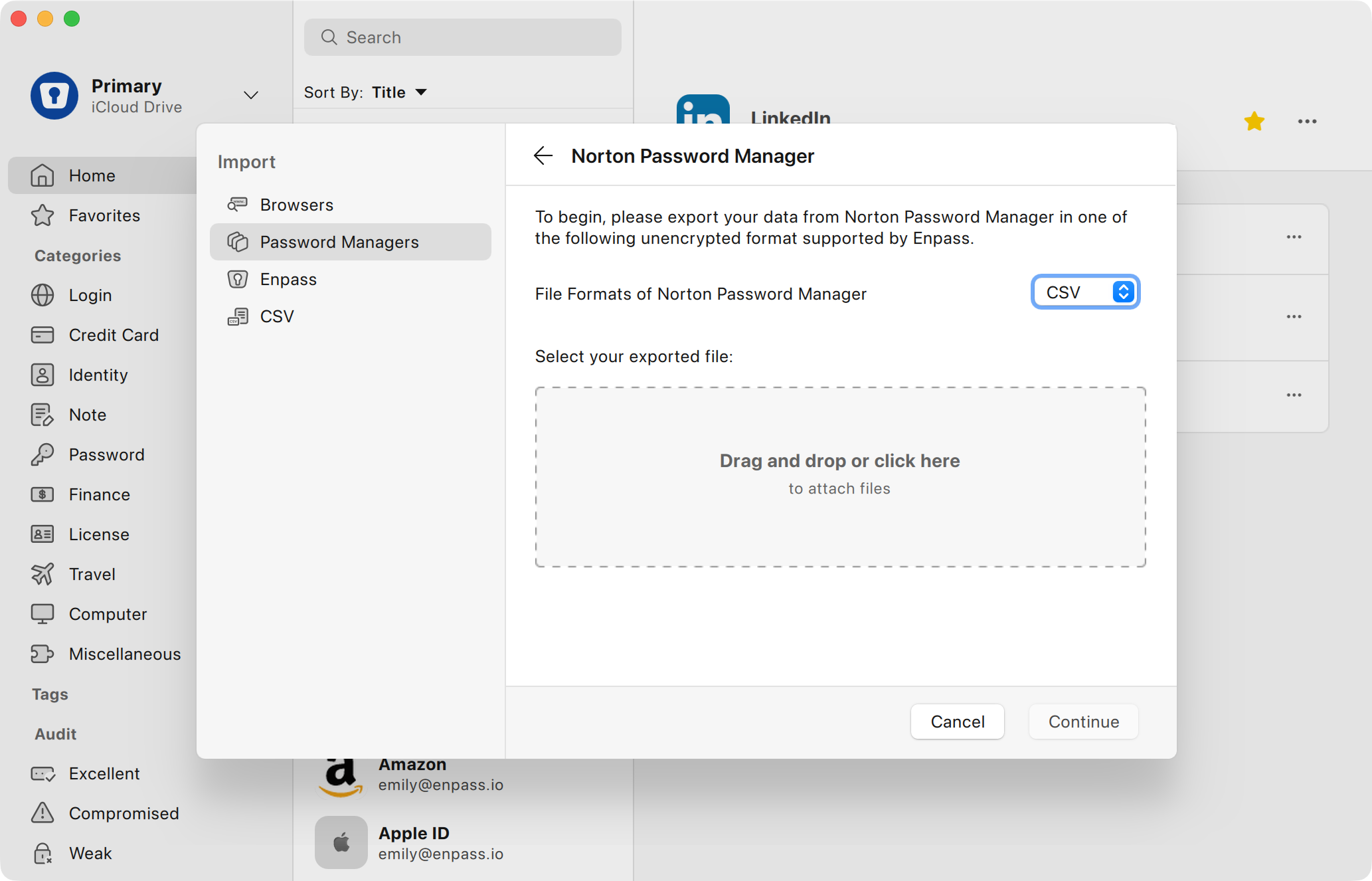Select the Travel airplane icon

[x=43, y=574]
